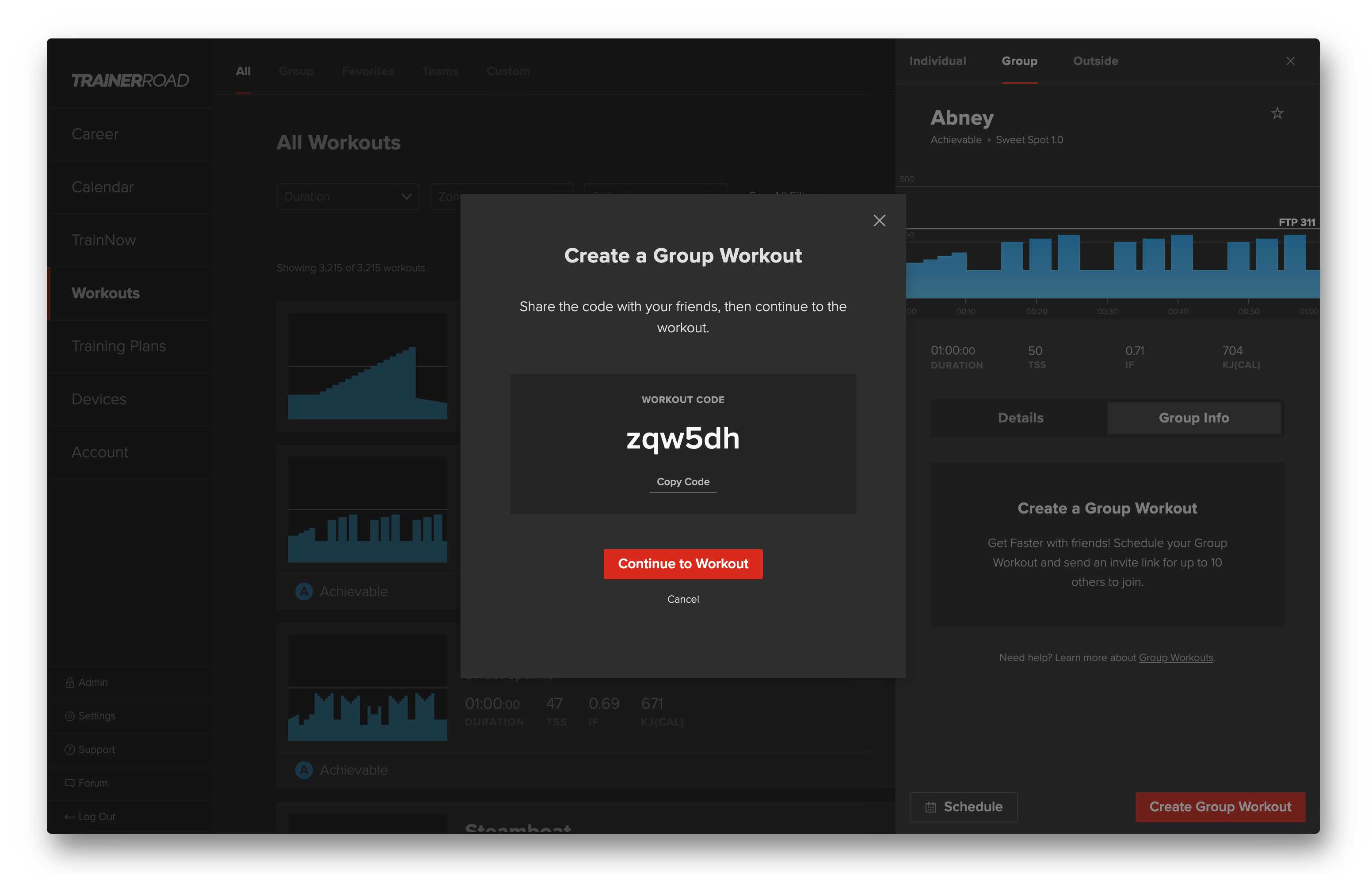Click the Forum chat icon

[69, 783]
